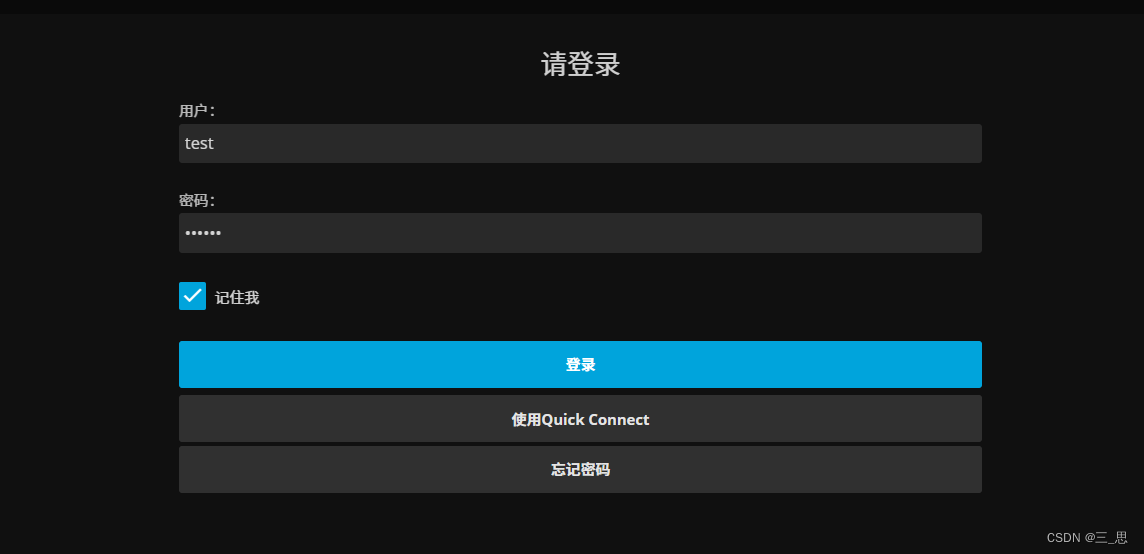
Task: Click the 请登录 heading
Action: click(x=580, y=65)
